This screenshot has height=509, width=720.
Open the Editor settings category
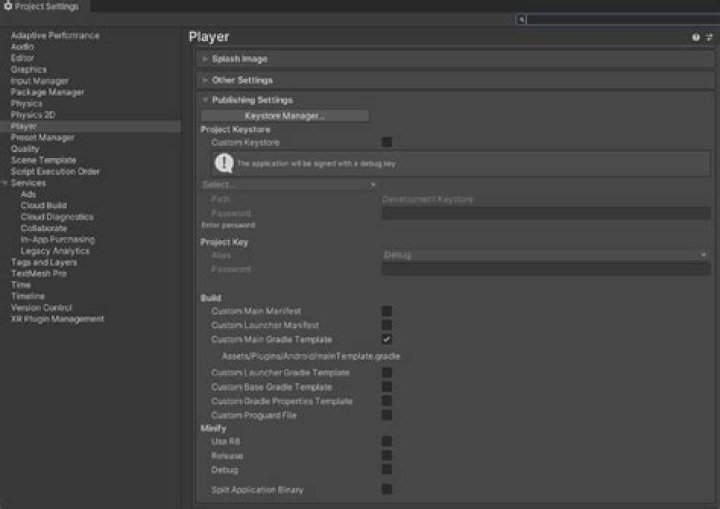click(22, 58)
